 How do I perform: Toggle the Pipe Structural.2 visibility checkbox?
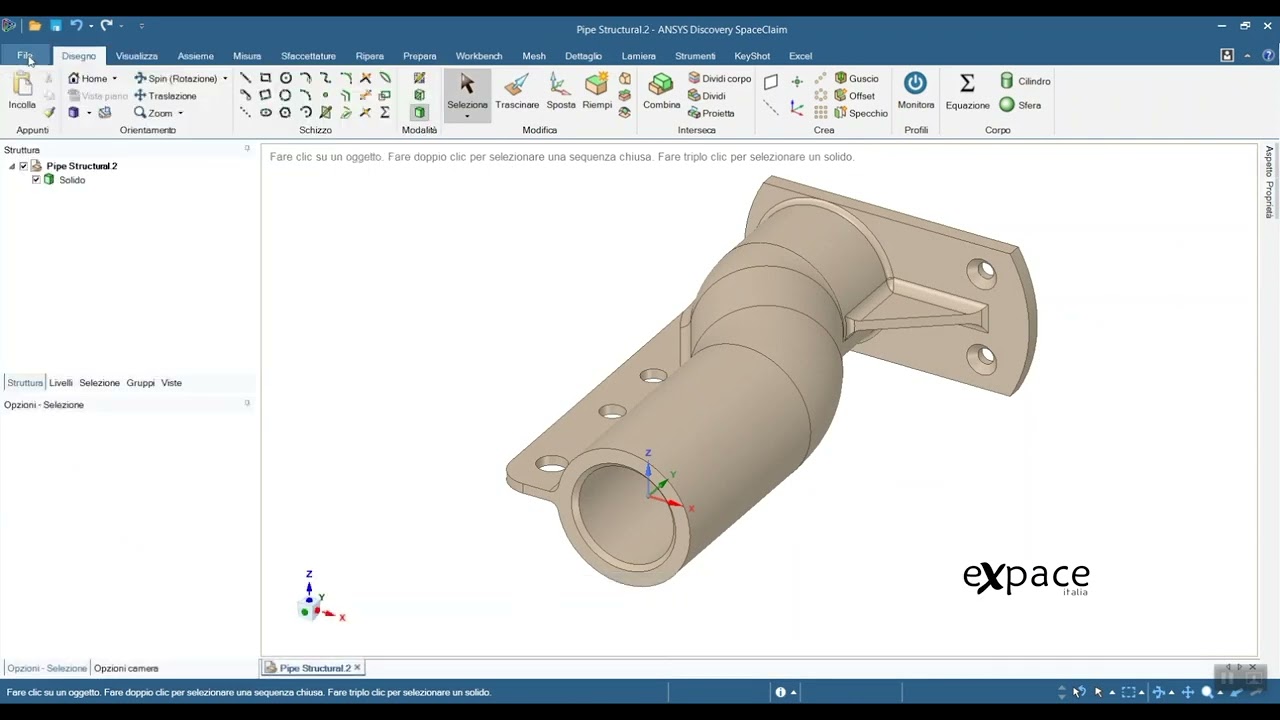point(24,166)
